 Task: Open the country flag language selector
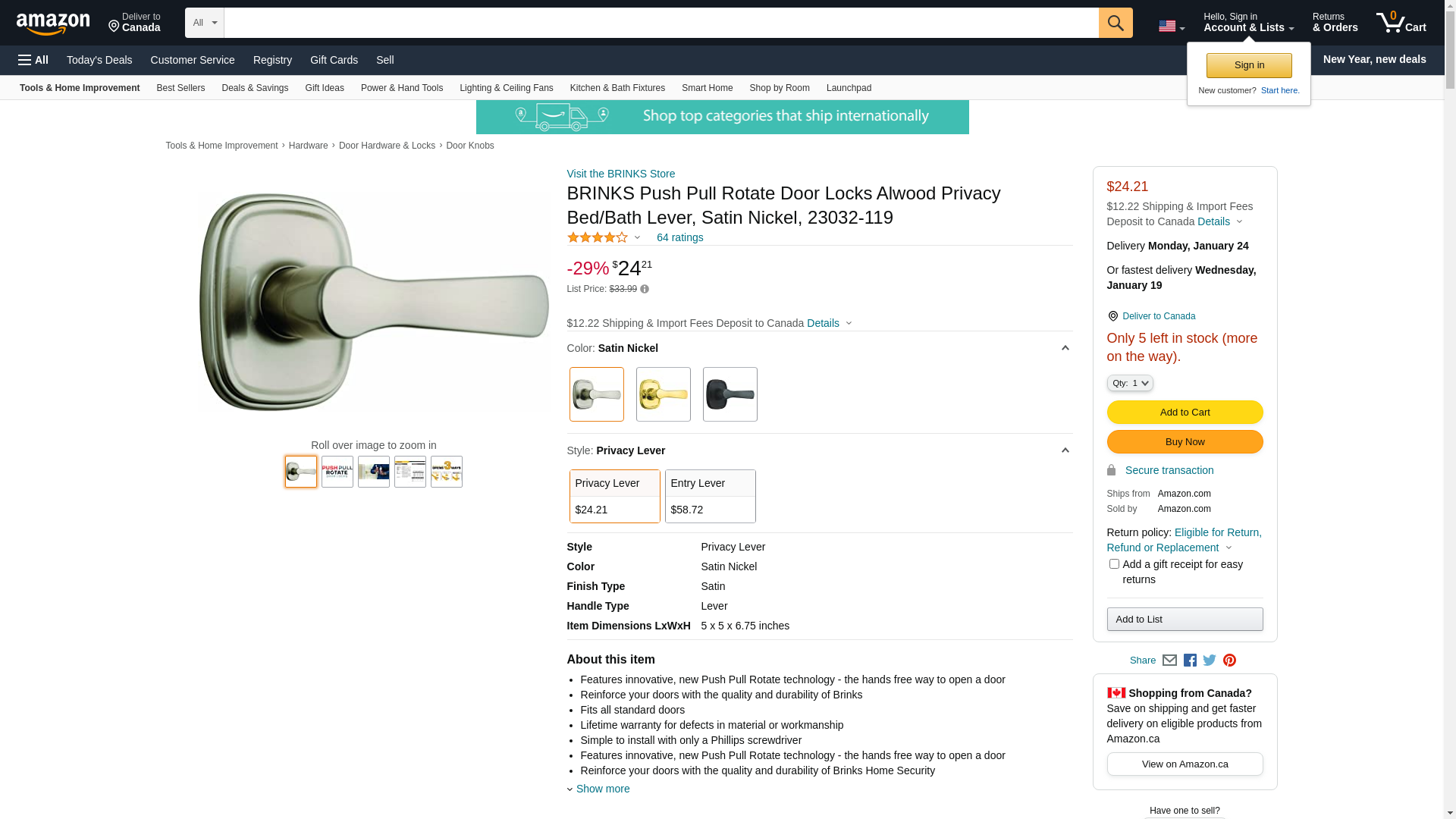1171,27
